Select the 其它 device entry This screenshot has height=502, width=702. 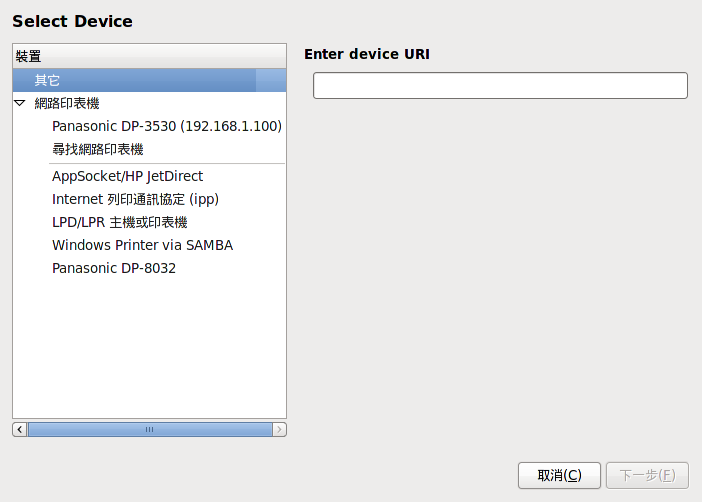tap(150, 80)
